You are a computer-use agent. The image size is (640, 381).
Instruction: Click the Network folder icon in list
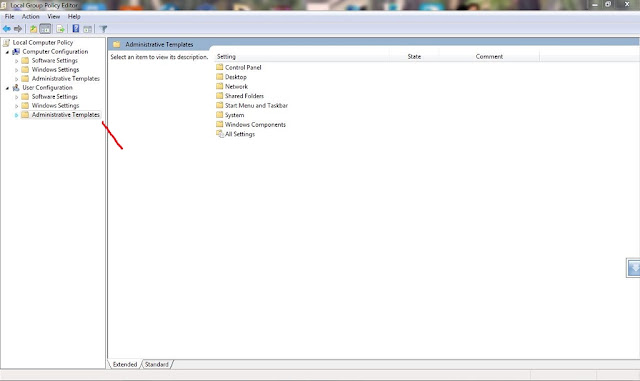220,86
